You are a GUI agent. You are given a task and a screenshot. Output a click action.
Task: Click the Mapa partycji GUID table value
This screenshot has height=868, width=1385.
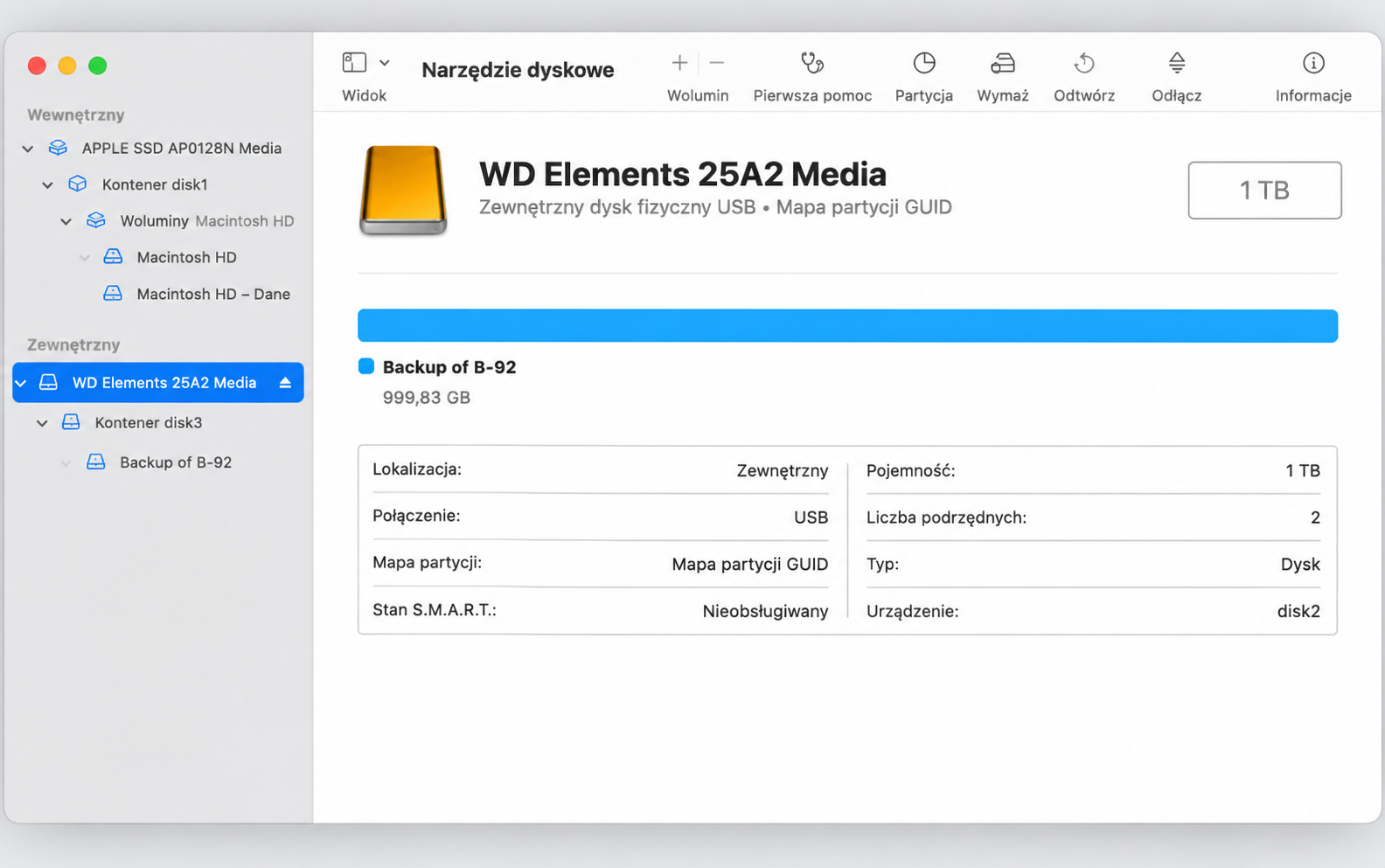pos(750,564)
